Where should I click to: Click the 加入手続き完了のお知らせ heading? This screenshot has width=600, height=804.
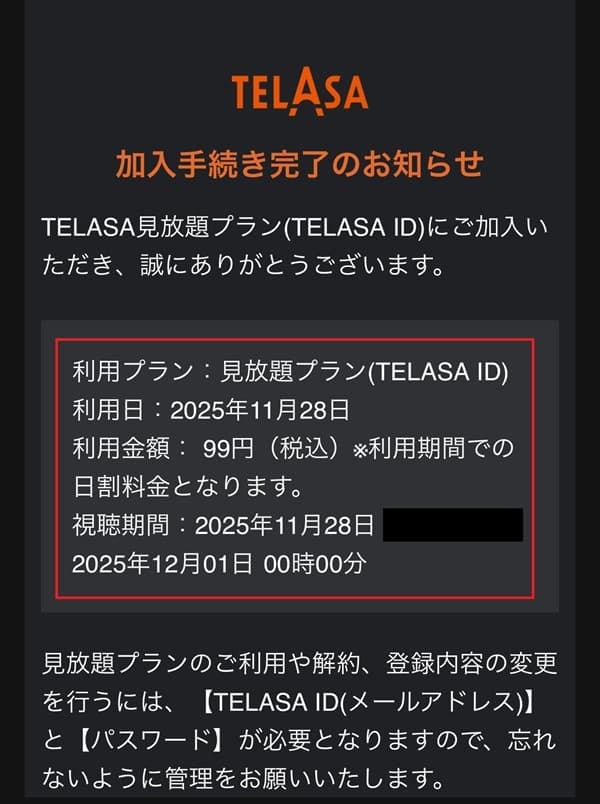[x=300, y=162]
